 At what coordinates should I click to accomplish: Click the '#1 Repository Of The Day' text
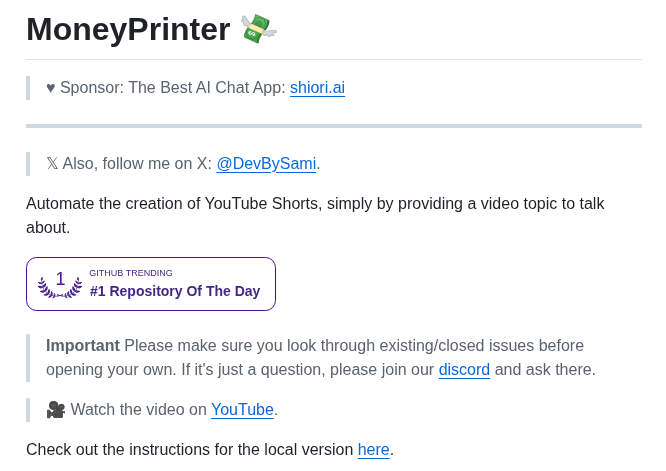pyautogui.click(x=175, y=291)
